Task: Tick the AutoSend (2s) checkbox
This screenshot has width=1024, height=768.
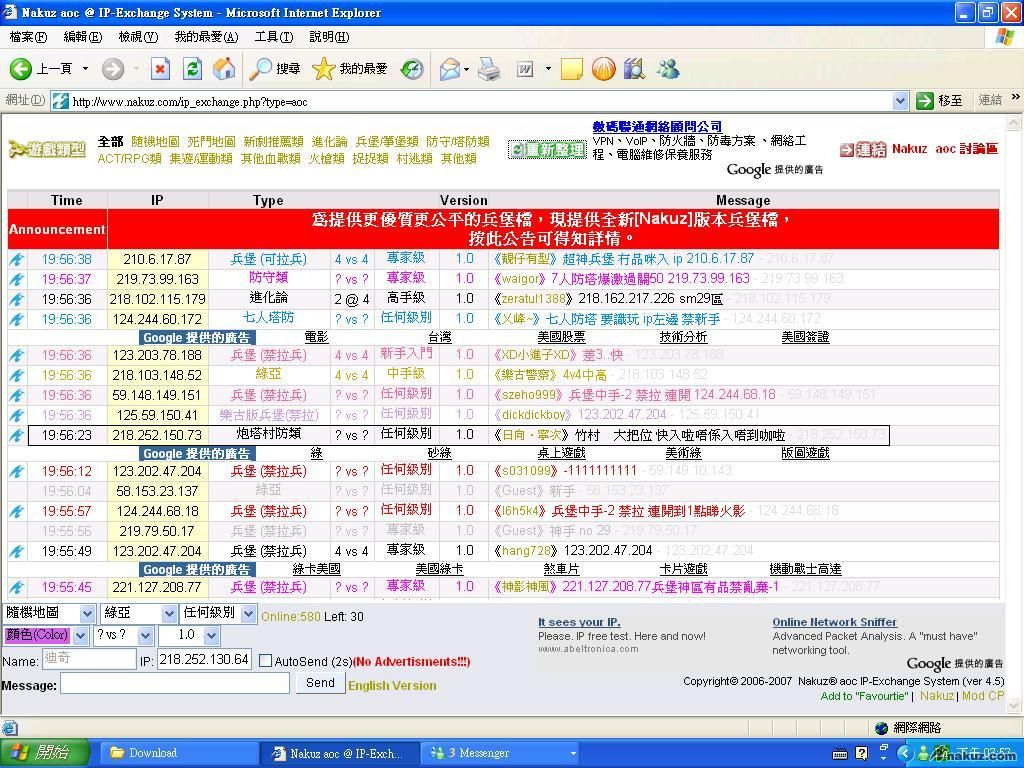Action: [265, 661]
